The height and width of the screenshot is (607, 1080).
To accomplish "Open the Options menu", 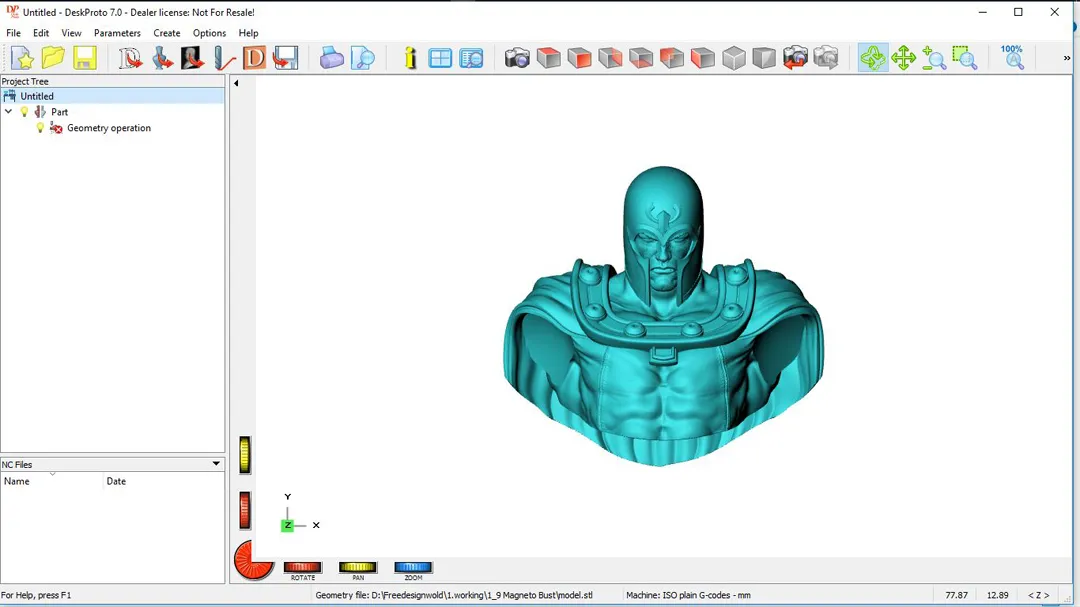I will tap(209, 33).
